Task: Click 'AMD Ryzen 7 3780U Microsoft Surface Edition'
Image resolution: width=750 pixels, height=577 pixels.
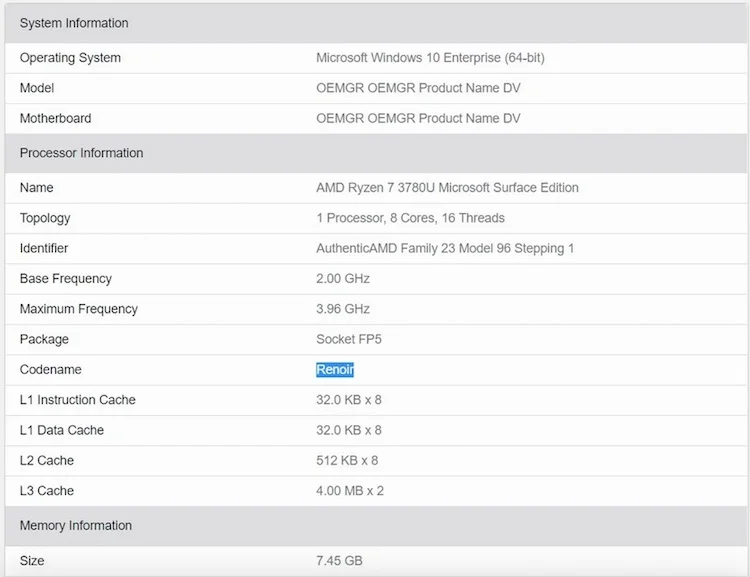Action: tap(447, 188)
